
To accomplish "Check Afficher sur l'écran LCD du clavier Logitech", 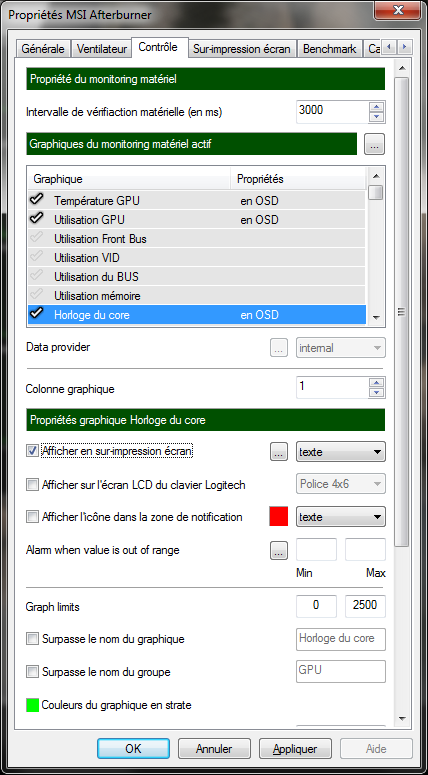I will [x=32, y=485].
